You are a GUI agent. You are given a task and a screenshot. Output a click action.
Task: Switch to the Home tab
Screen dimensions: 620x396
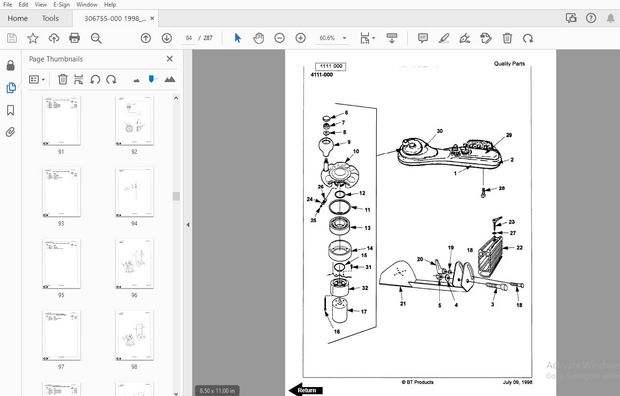pos(17,18)
